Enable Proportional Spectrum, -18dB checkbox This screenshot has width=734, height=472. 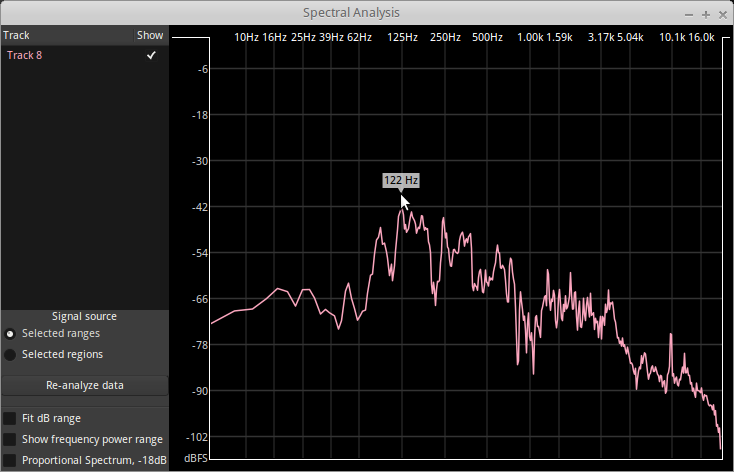(10, 460)
